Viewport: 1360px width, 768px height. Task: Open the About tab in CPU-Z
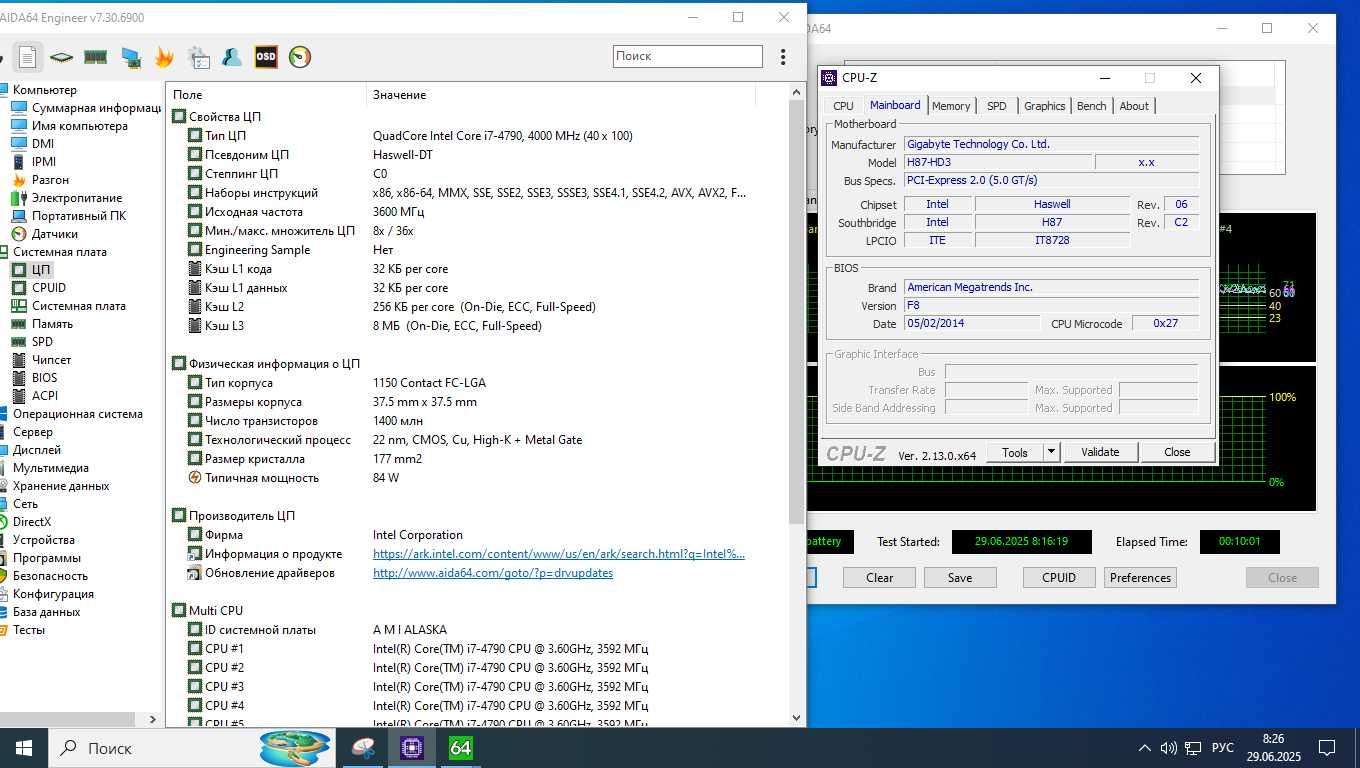click(1134, 106)
